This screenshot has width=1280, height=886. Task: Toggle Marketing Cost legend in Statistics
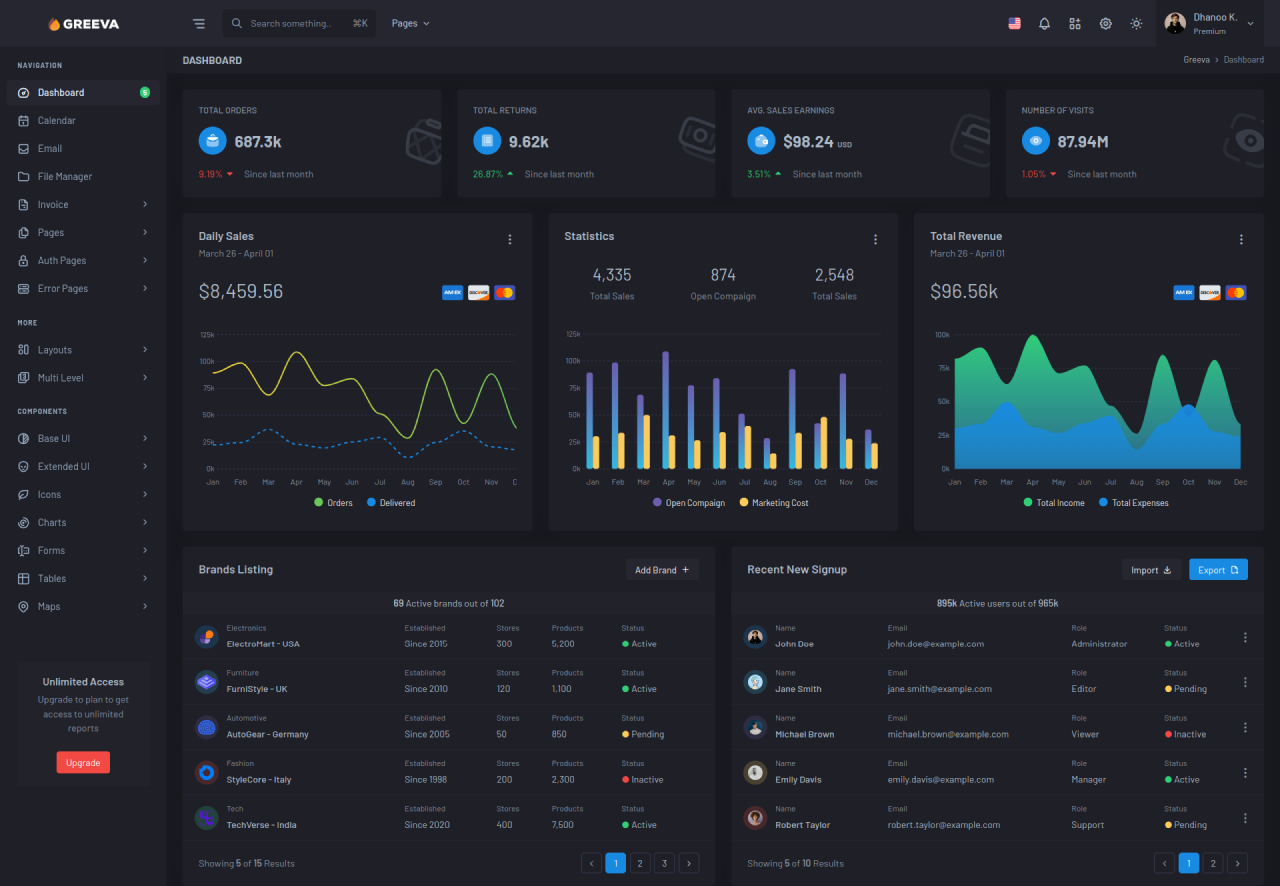pyautogui.click(x=774, y=503)
